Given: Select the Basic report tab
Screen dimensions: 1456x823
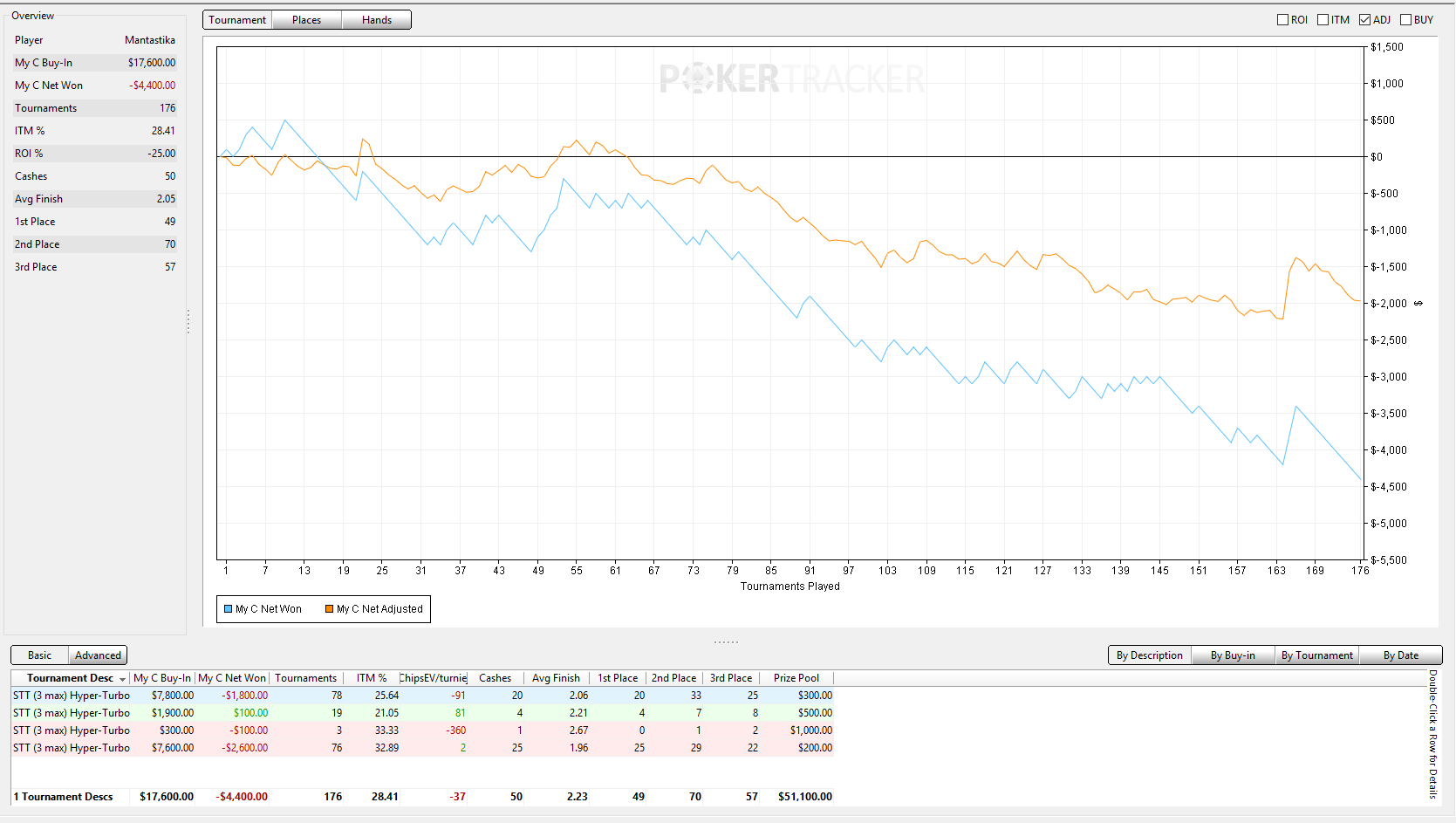Looking at the screenshot, I should 39,655.
